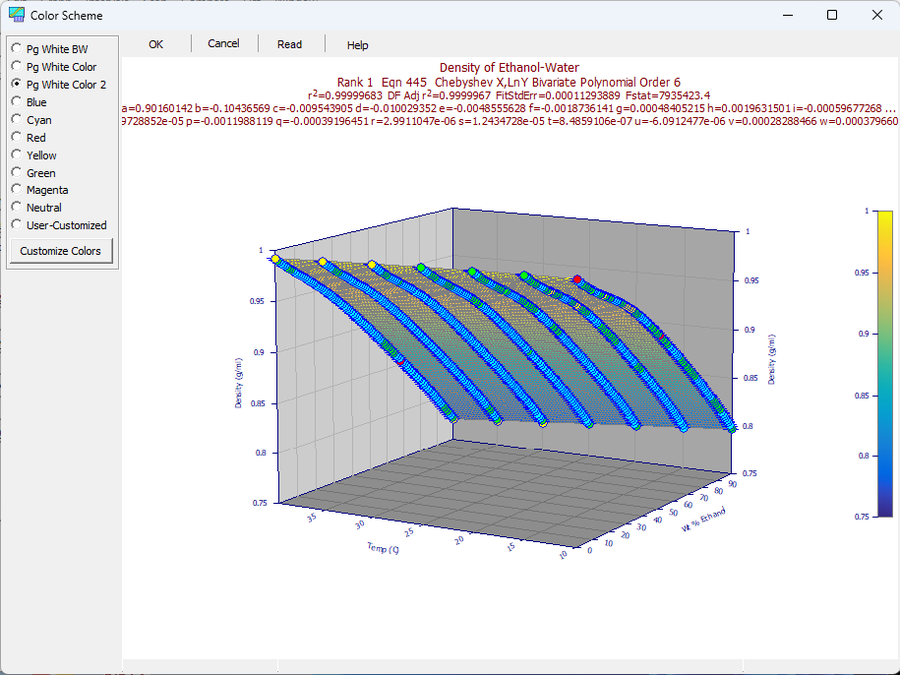This screenshot has height=675, width=900.
Task: Select Pg White Color 2 radio button
Action: [59, 84]
